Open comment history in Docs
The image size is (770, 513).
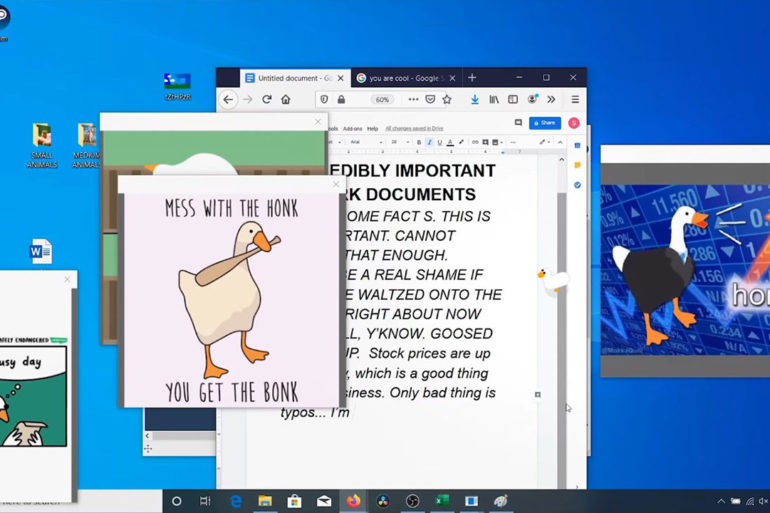point(518,123)
